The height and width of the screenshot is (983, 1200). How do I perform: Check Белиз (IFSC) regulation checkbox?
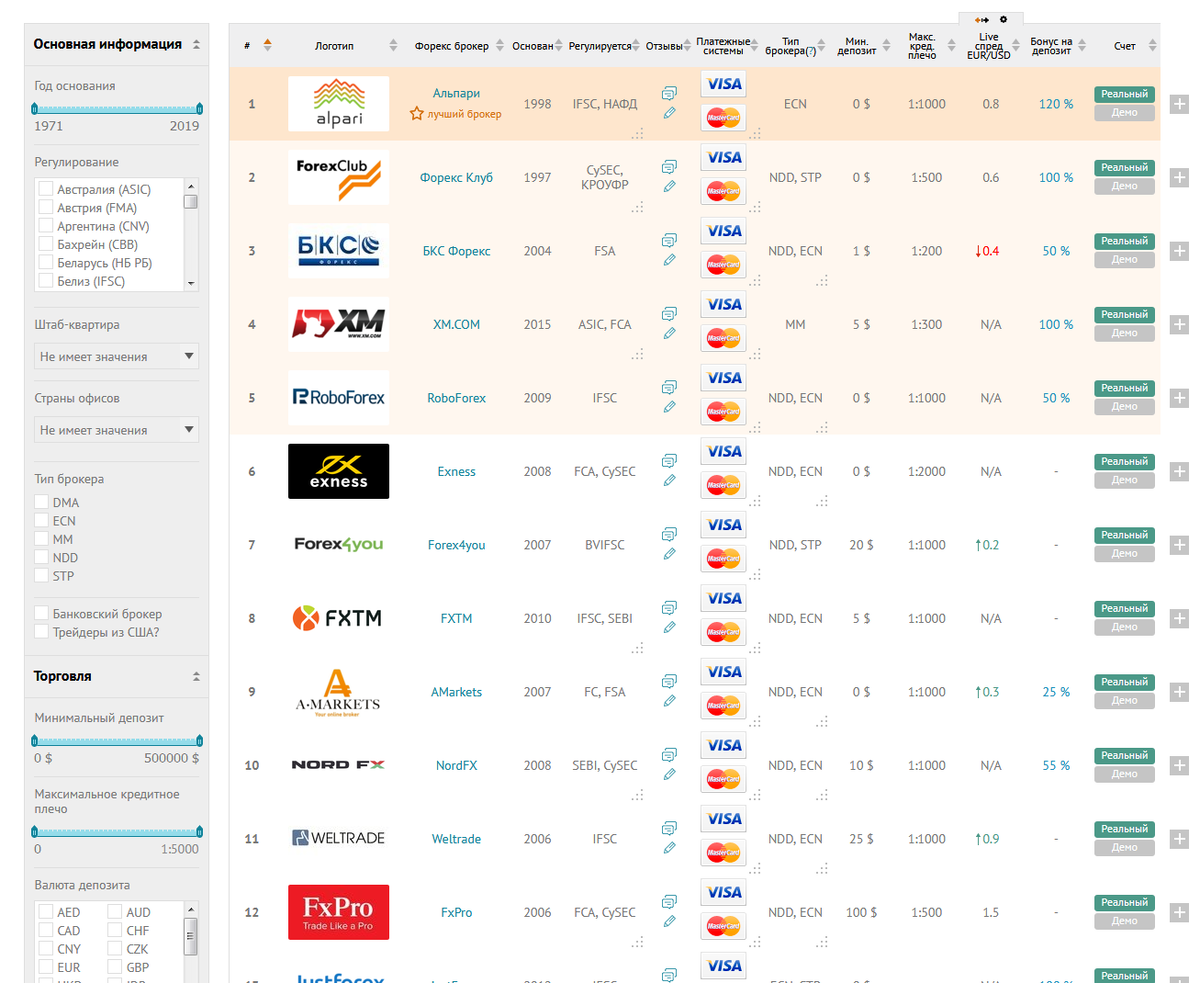click(45, 281)
